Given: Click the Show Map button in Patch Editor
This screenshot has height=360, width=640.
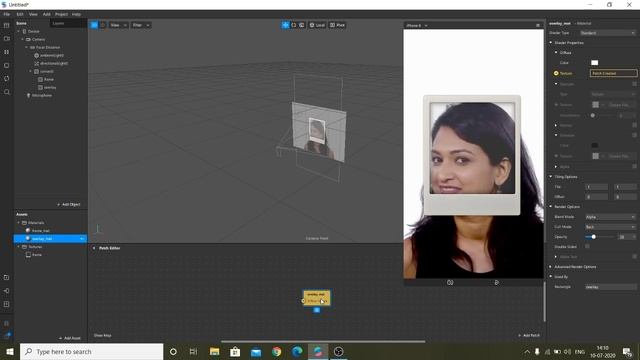Looking at the screenshot, I should tap(102, 336).
